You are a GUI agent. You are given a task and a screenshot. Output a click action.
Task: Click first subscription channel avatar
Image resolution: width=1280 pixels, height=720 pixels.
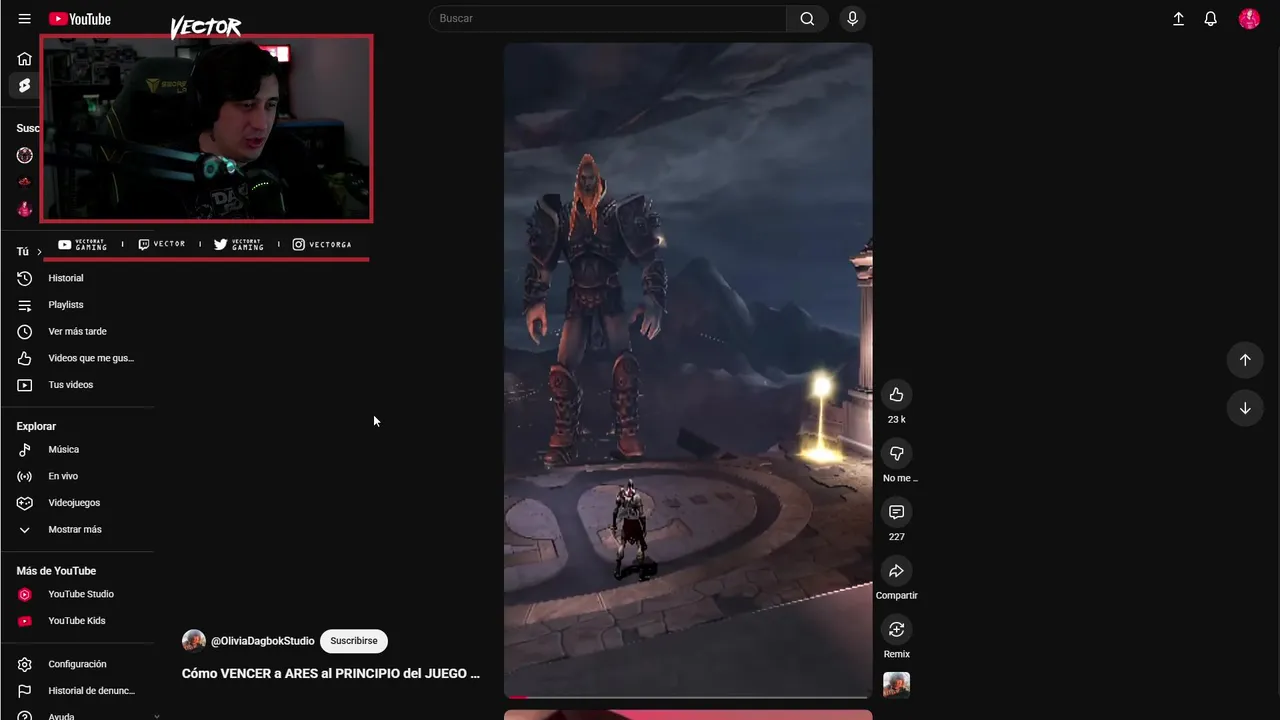(x=25, y=155)
